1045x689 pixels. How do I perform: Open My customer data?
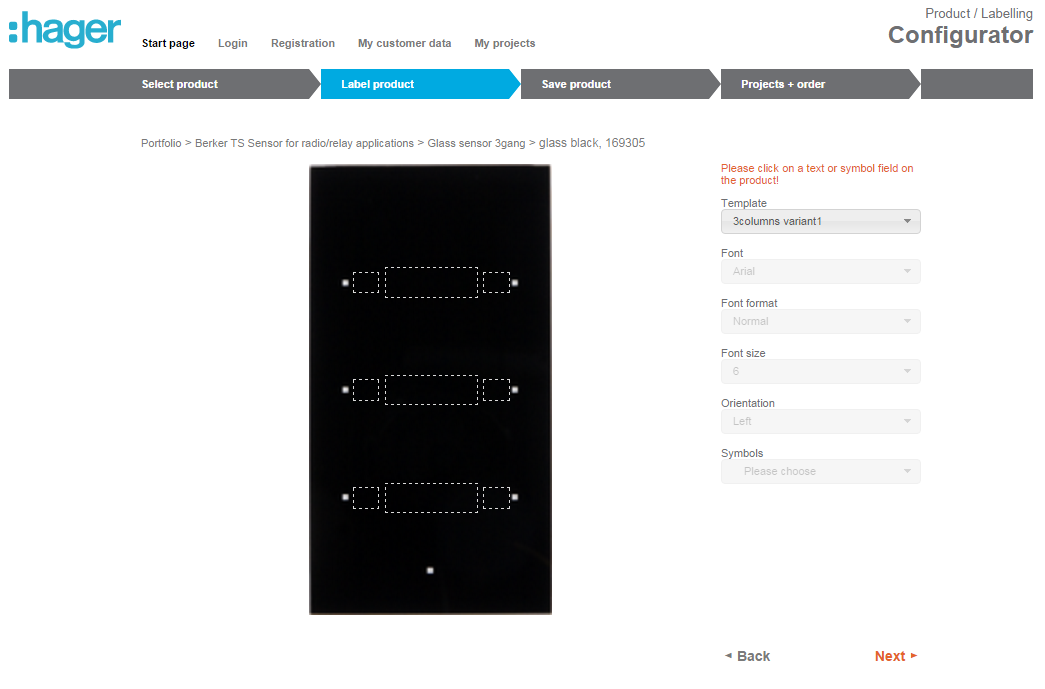point(405,43)
